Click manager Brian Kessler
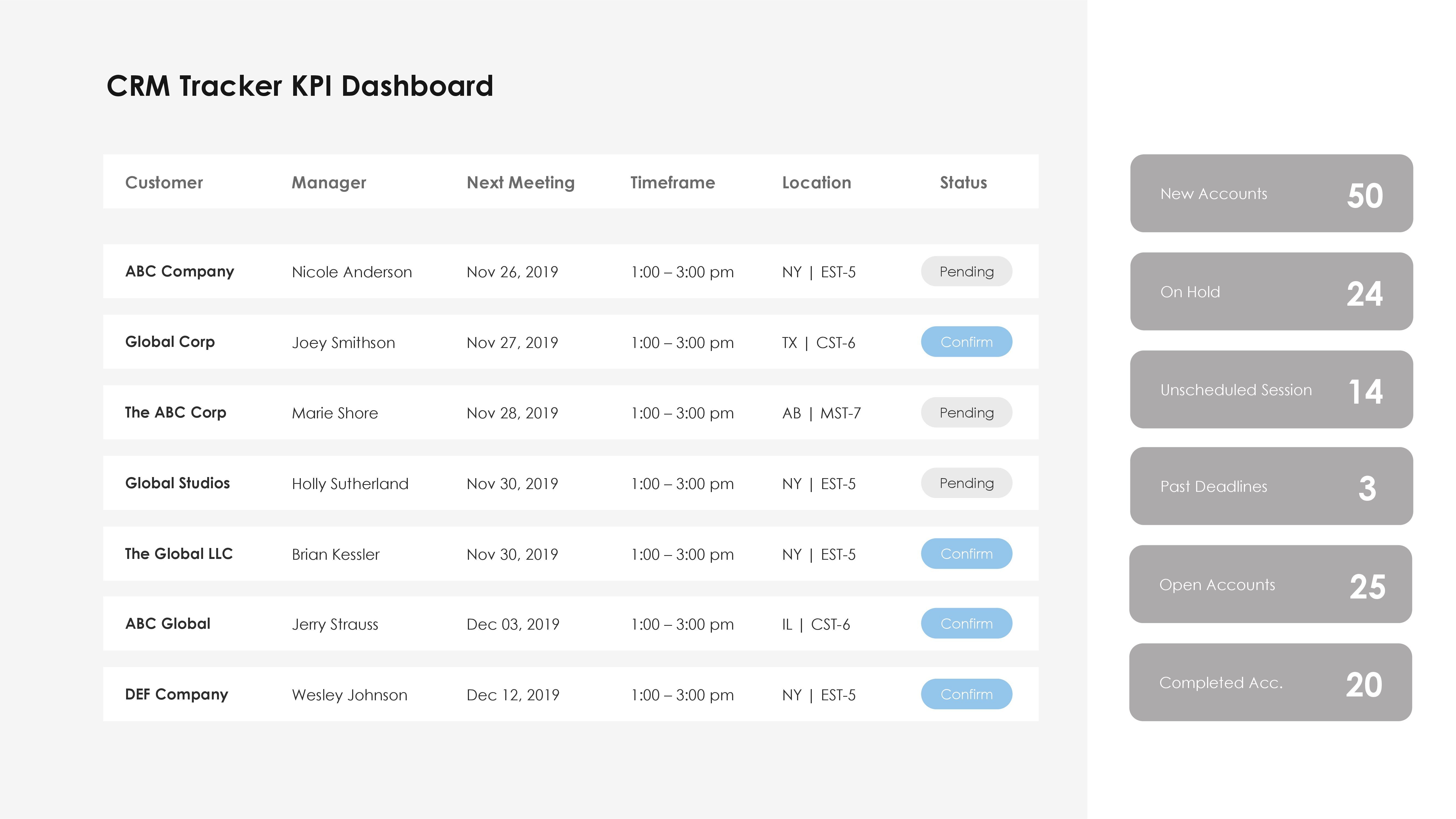 pos(336,555)
